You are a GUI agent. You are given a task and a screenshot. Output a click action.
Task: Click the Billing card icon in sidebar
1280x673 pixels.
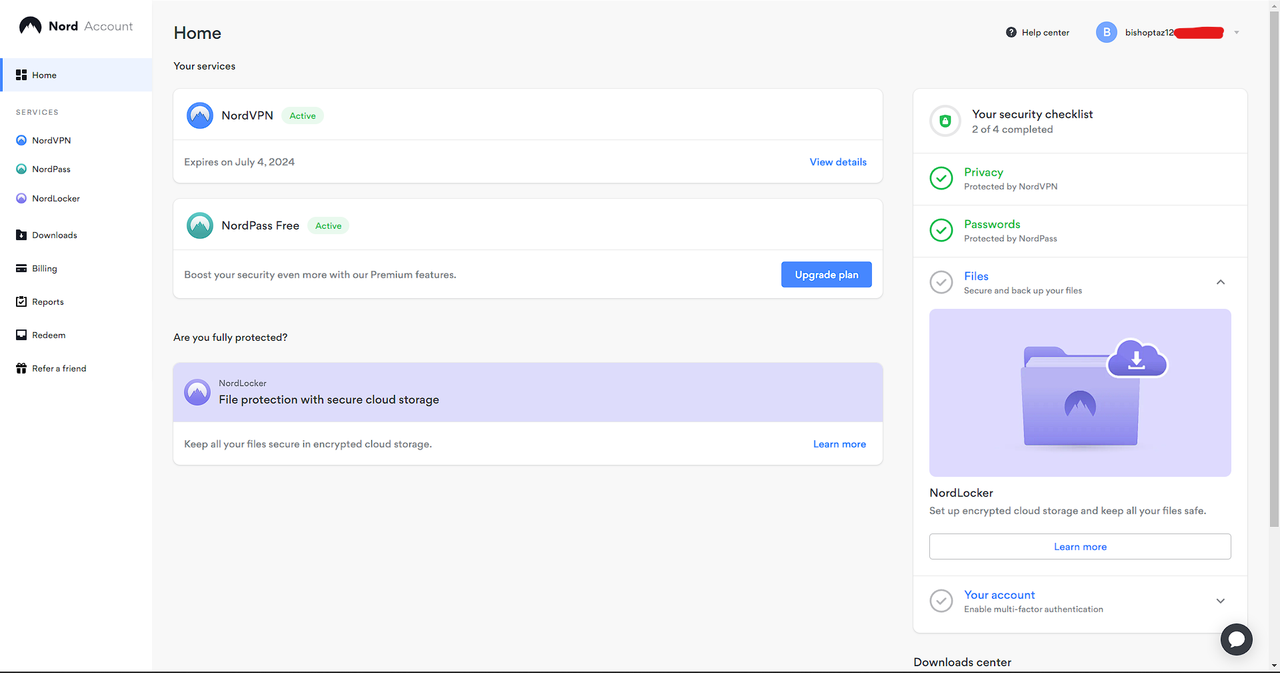[21, 268]
